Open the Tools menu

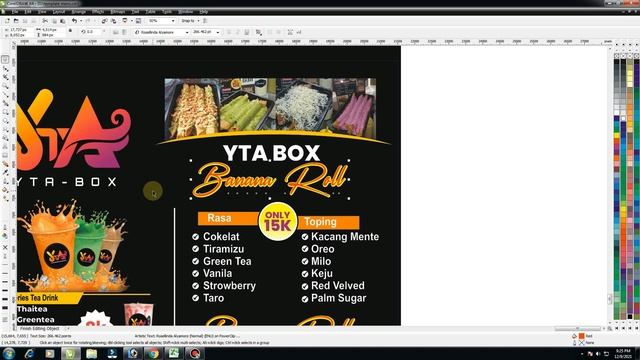pos(167,12)
